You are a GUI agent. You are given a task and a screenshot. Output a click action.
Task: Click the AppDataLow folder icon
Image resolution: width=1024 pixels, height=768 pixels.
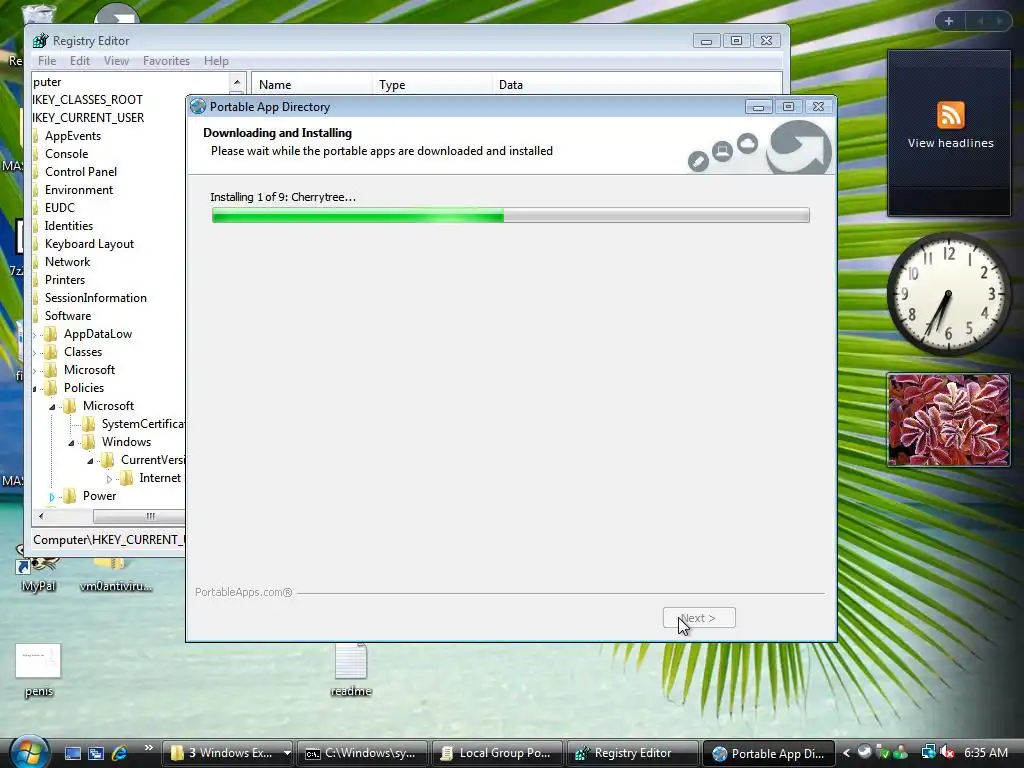pos(51,334)
